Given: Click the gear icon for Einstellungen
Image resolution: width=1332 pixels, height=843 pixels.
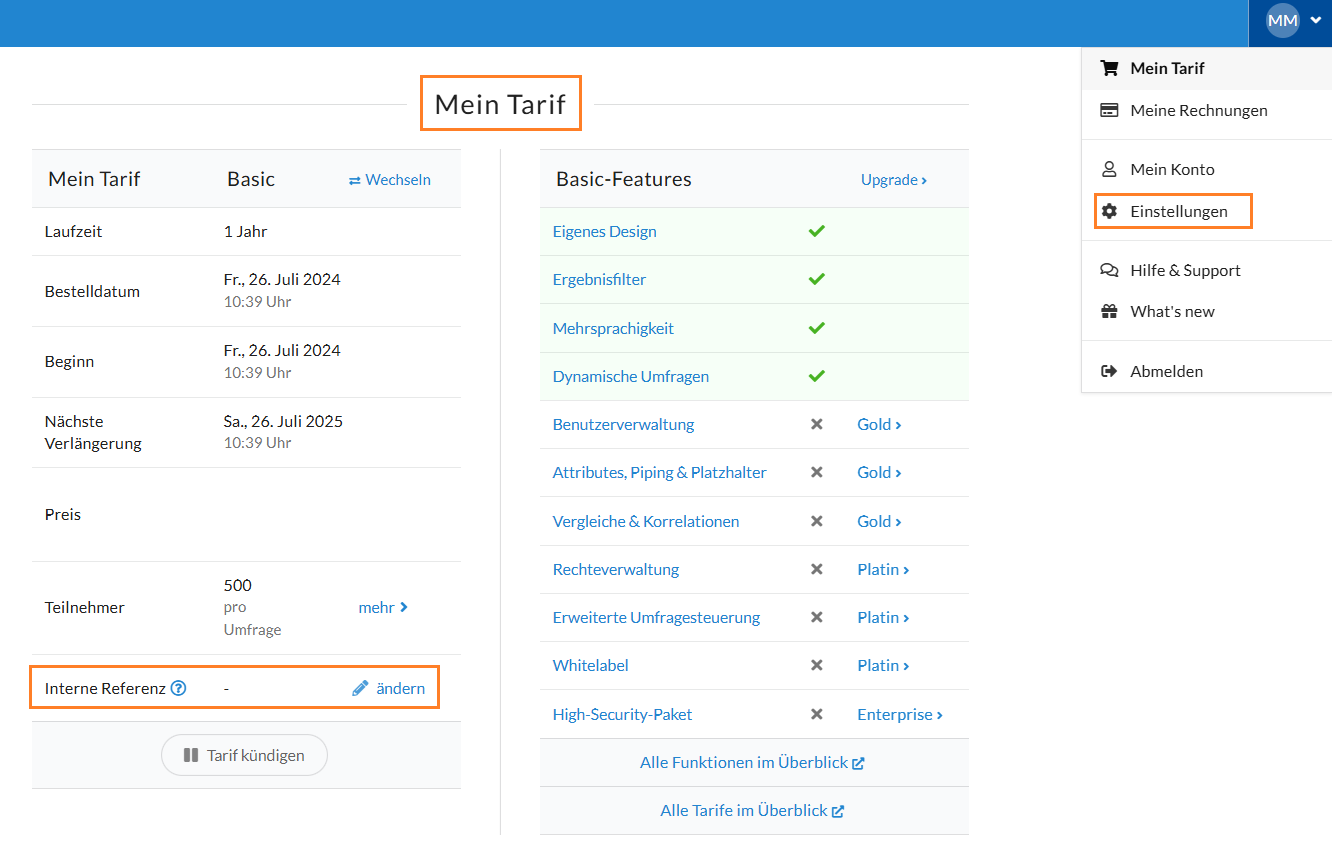Looking at the screenshot, I should 1109,211.
